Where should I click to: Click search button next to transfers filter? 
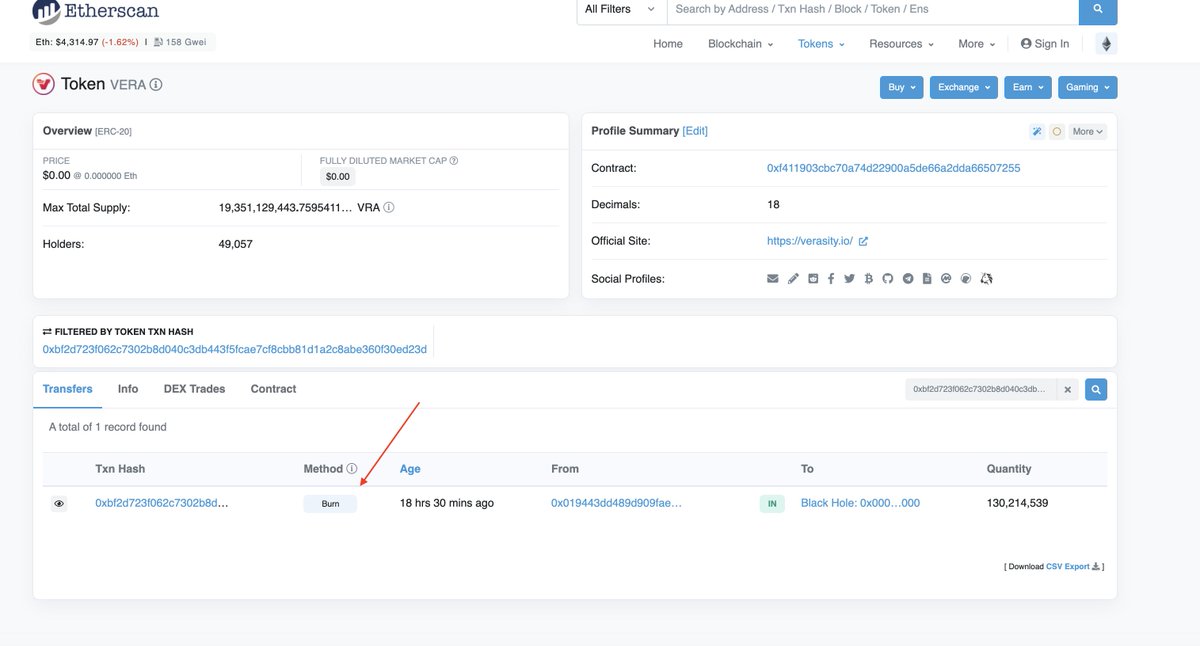point(1097,390)
